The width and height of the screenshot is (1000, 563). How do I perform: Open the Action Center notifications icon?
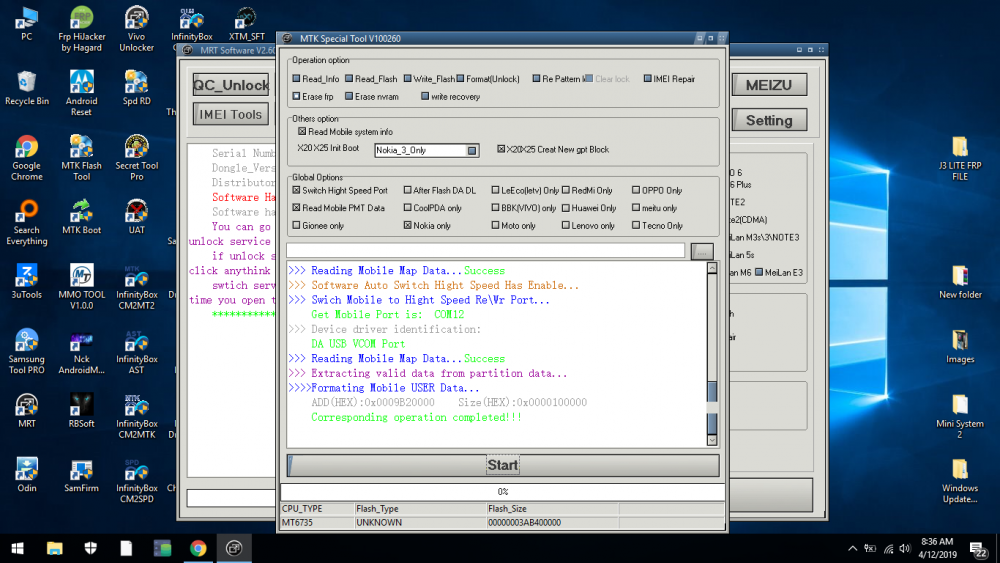coord(978,548)
